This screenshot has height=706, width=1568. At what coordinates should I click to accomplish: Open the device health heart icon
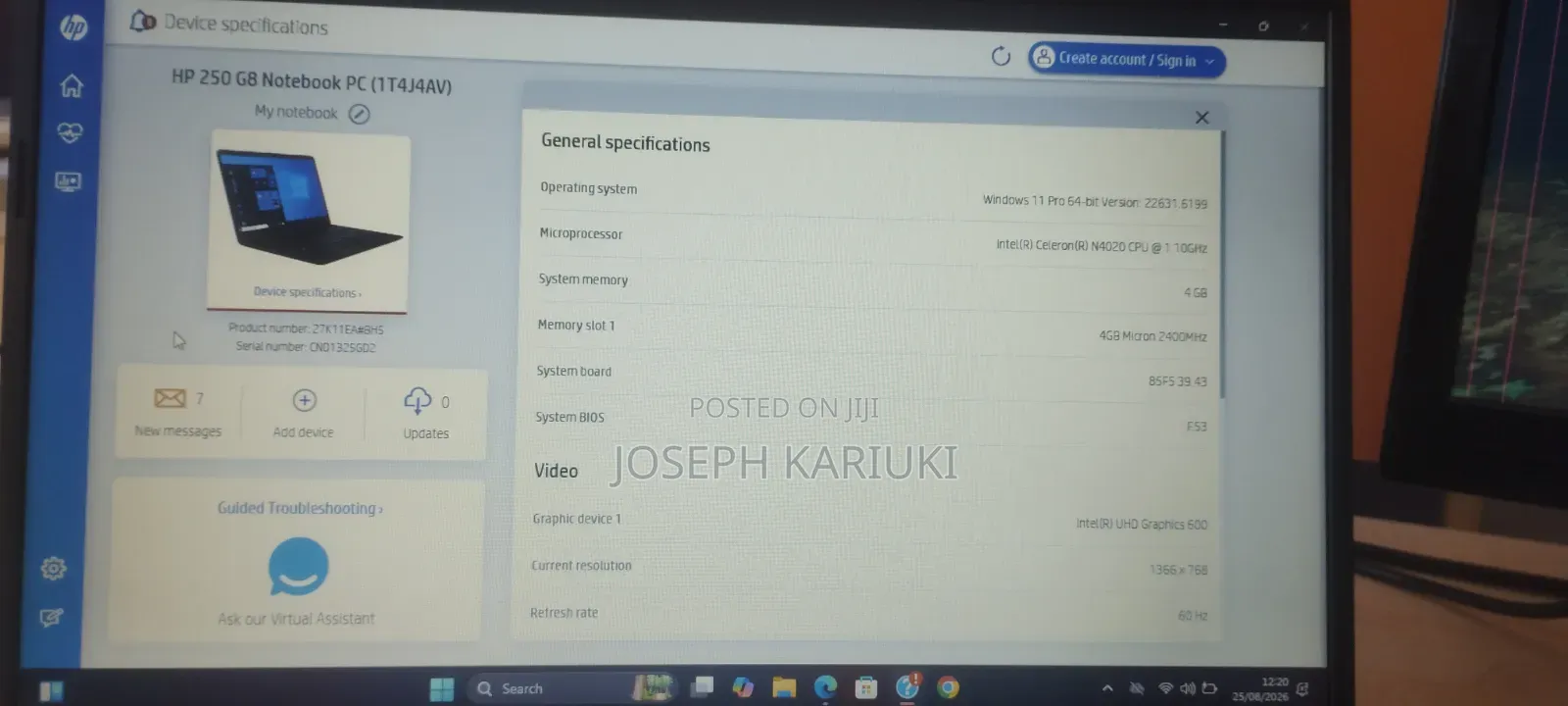pyautogui.click(x=70, y=132)
